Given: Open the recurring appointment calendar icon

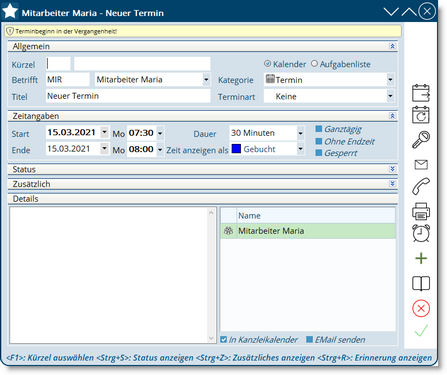Looking at the screenshot, I should click(x=421, y=115).
